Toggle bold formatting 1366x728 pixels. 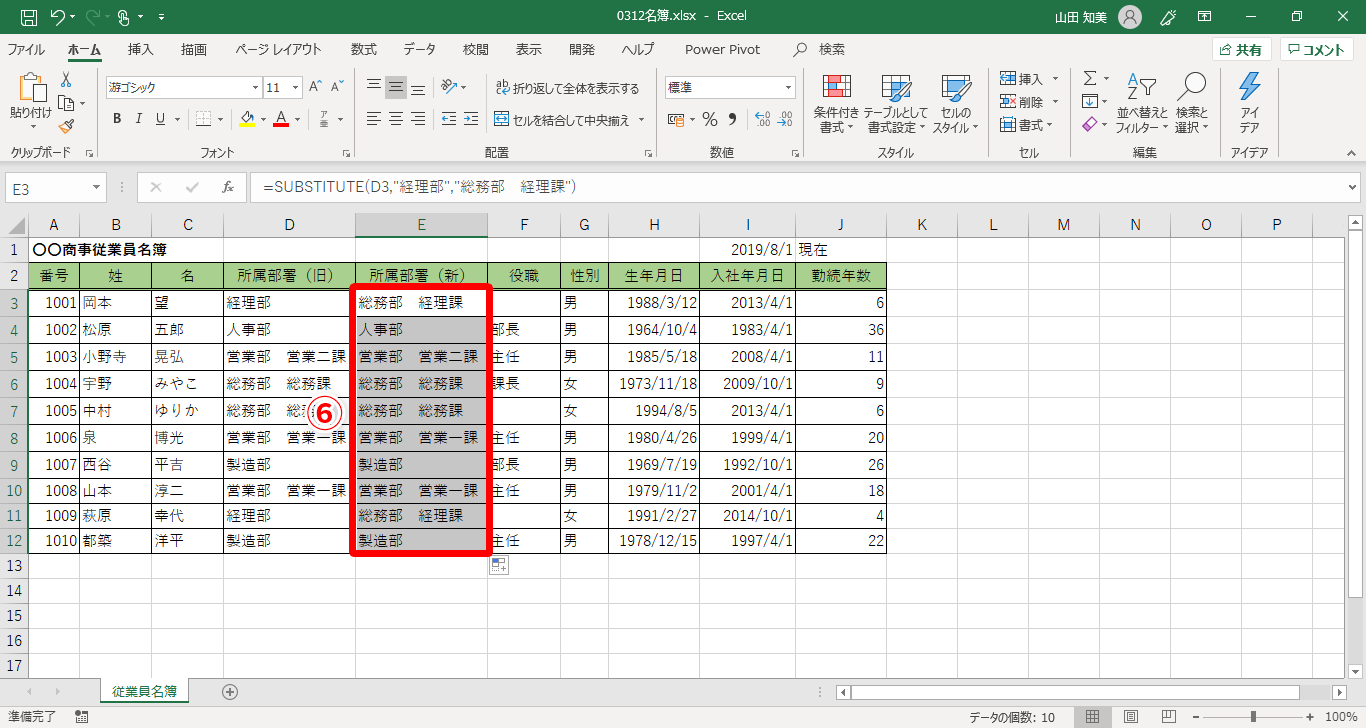pos(116,119)
